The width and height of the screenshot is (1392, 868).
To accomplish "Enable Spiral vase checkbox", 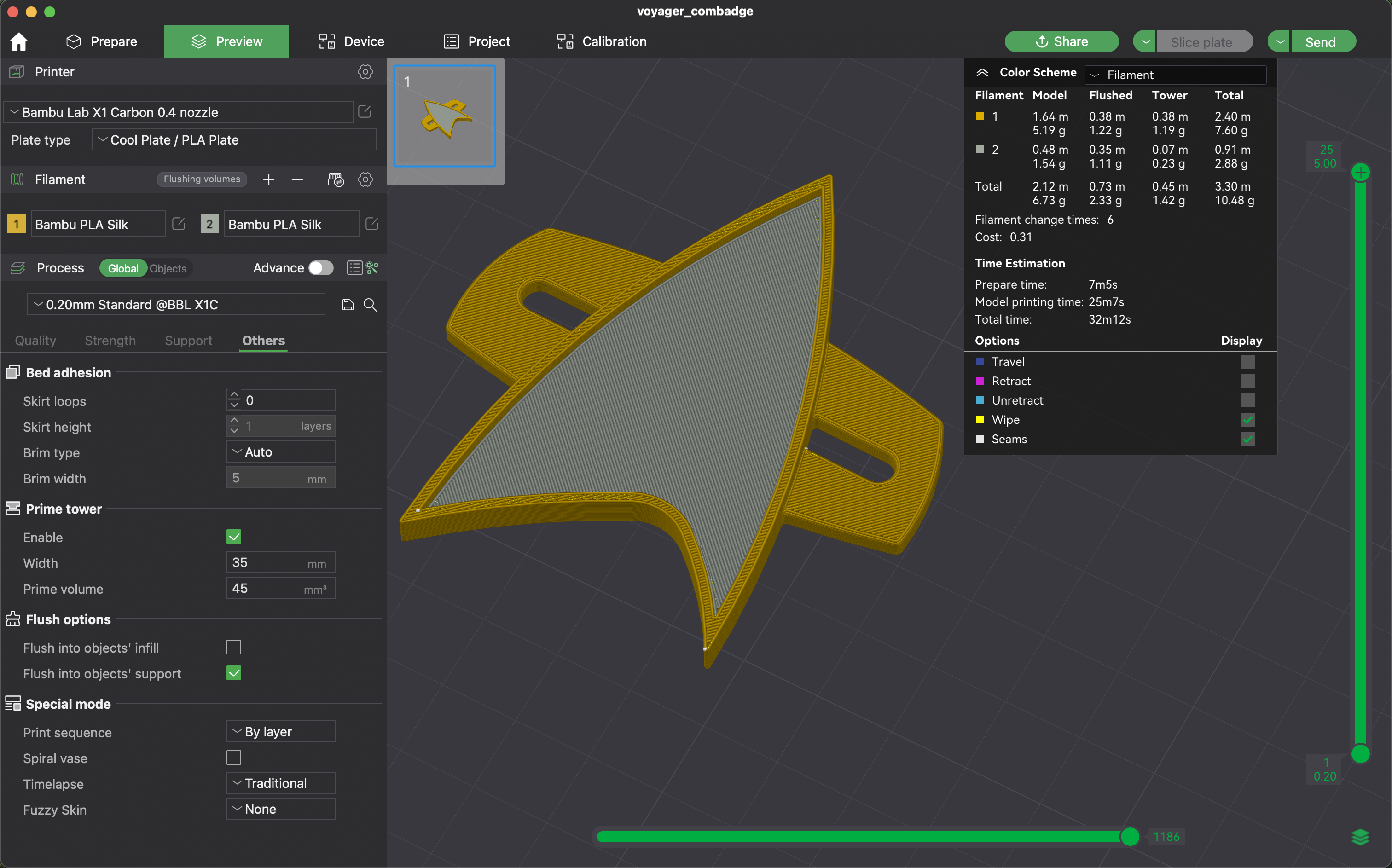I will tap(234, 758).
